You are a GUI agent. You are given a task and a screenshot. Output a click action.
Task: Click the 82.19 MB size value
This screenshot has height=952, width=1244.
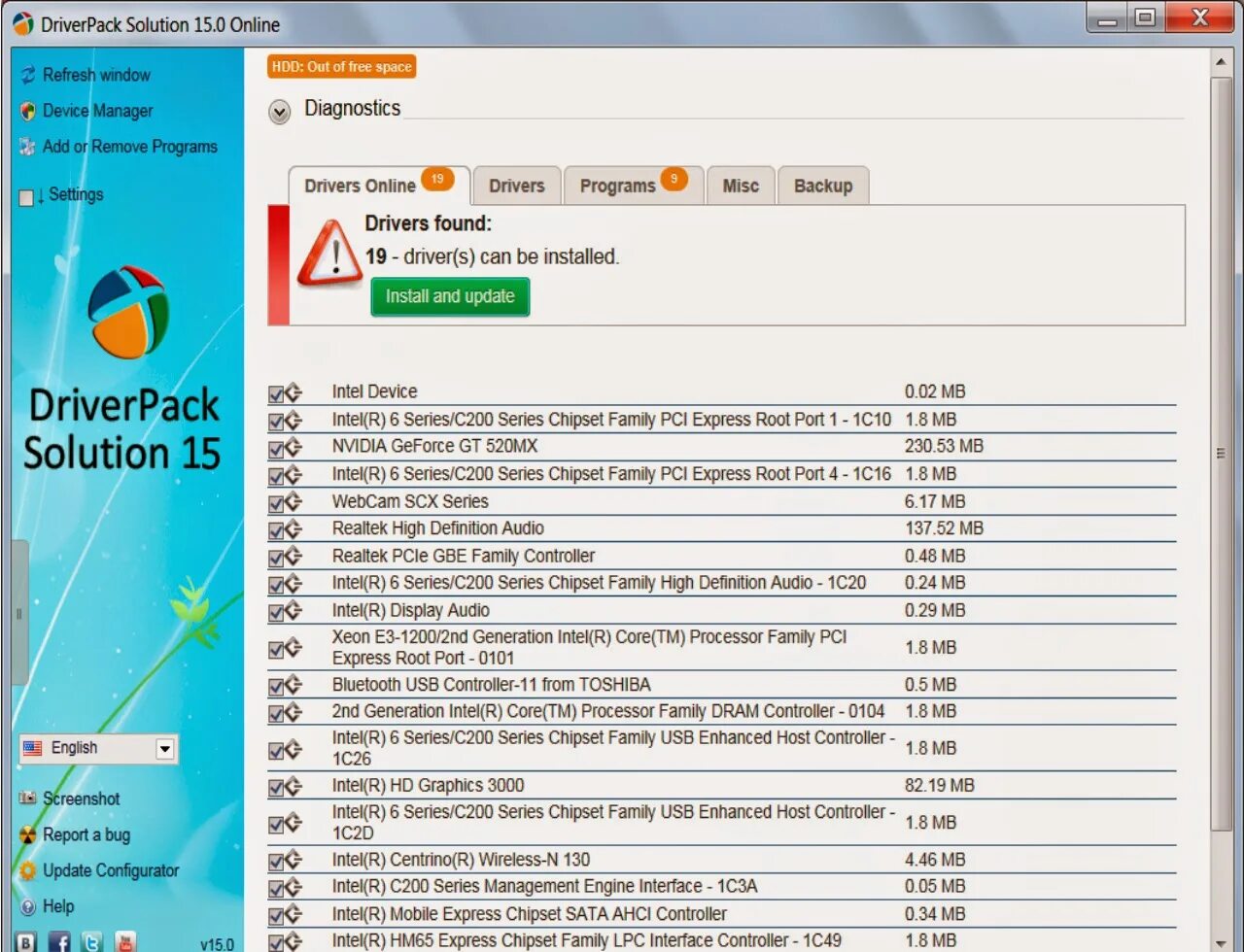point(939,785)
